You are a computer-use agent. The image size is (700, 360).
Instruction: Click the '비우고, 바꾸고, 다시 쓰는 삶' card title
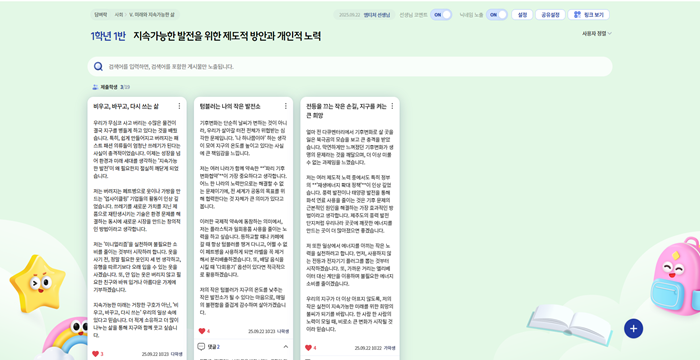[x=126, y=106]
